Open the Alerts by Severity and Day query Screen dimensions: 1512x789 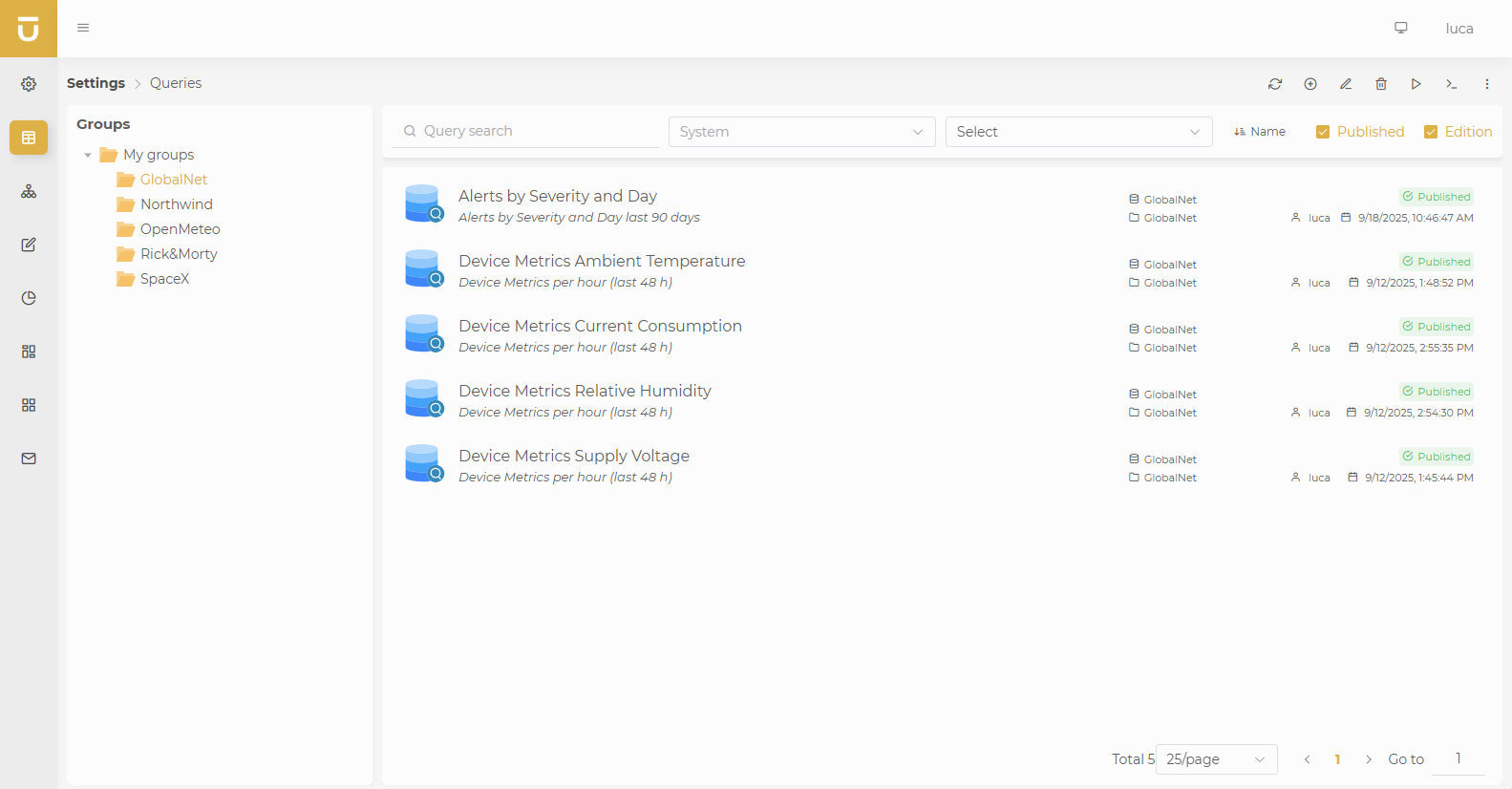click(x=558, y=196)
